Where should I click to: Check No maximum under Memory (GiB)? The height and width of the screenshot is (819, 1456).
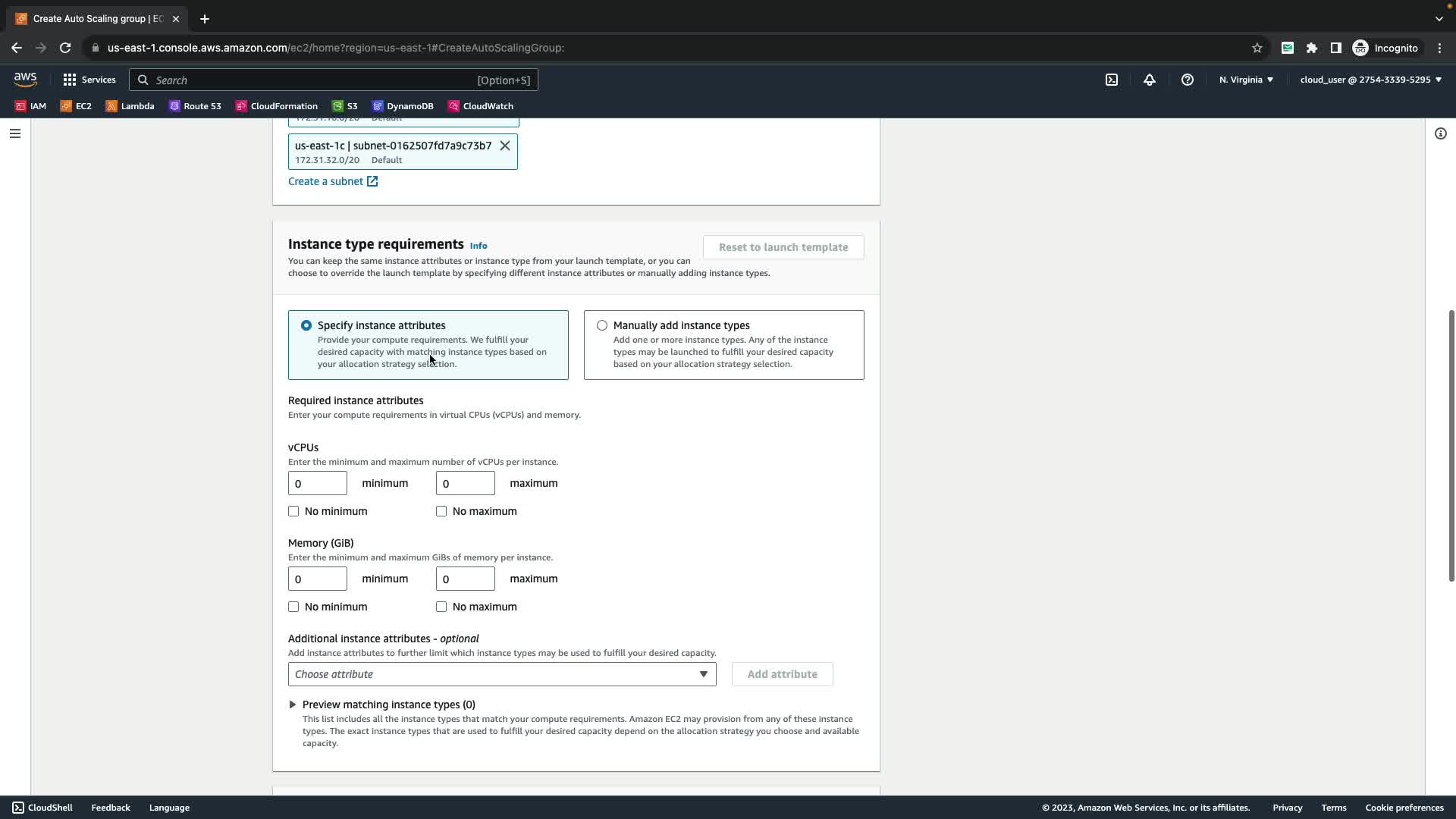[x=441, y=607]
